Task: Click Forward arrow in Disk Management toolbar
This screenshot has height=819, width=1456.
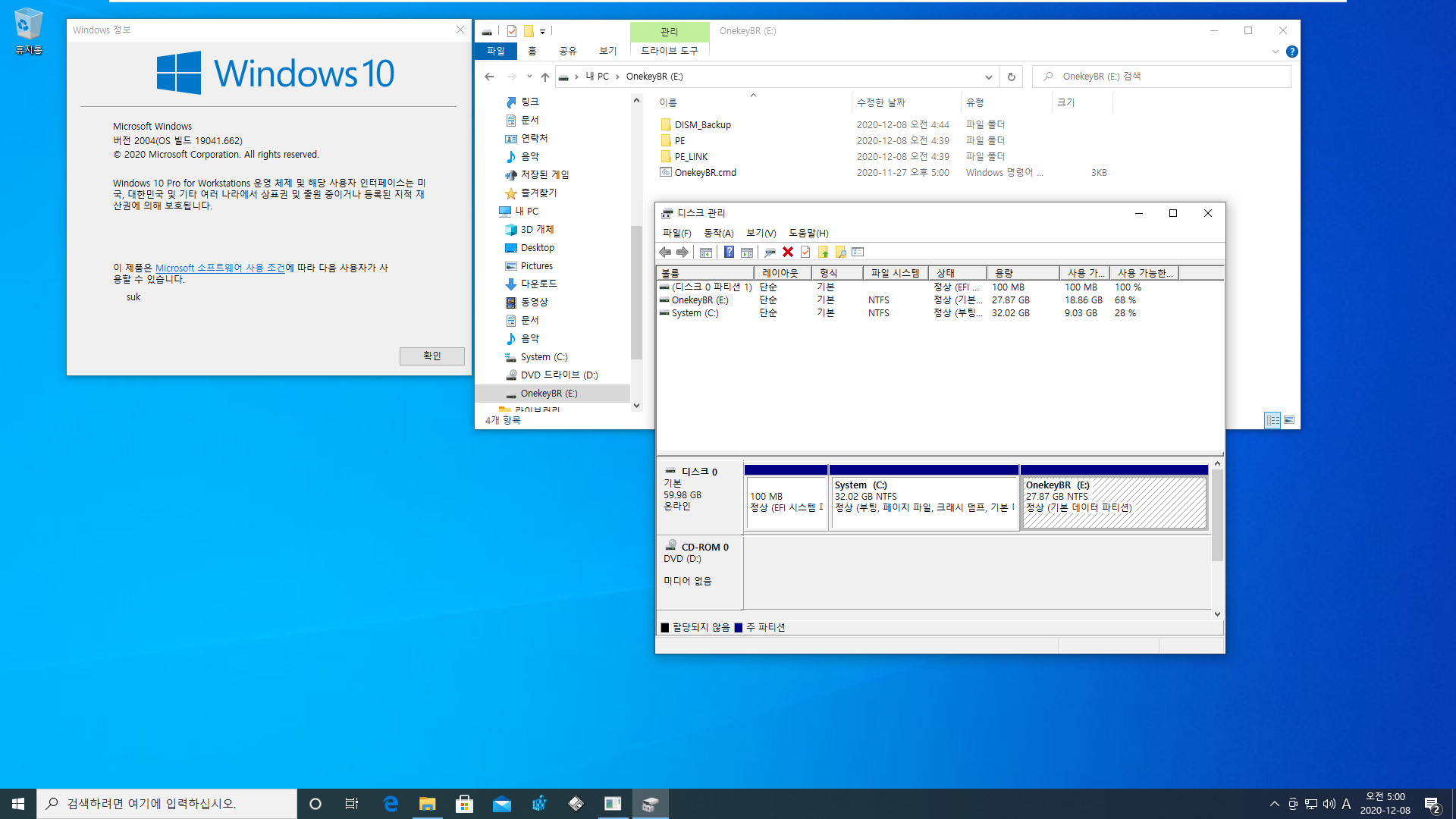Action: (x=682, y=252)
